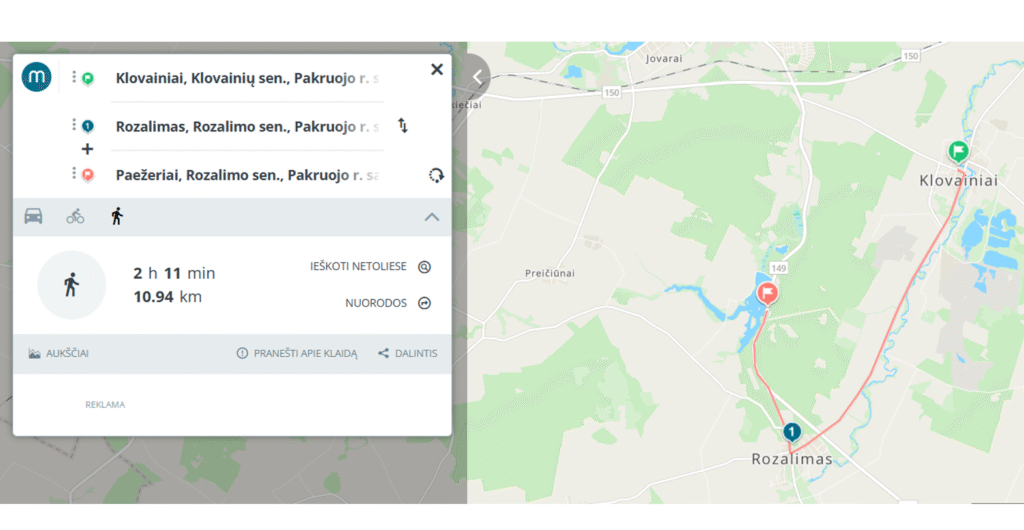Click the Preičiūnai village label on map
This screenshot has width=1024, height=530.
tap(550, 273)
